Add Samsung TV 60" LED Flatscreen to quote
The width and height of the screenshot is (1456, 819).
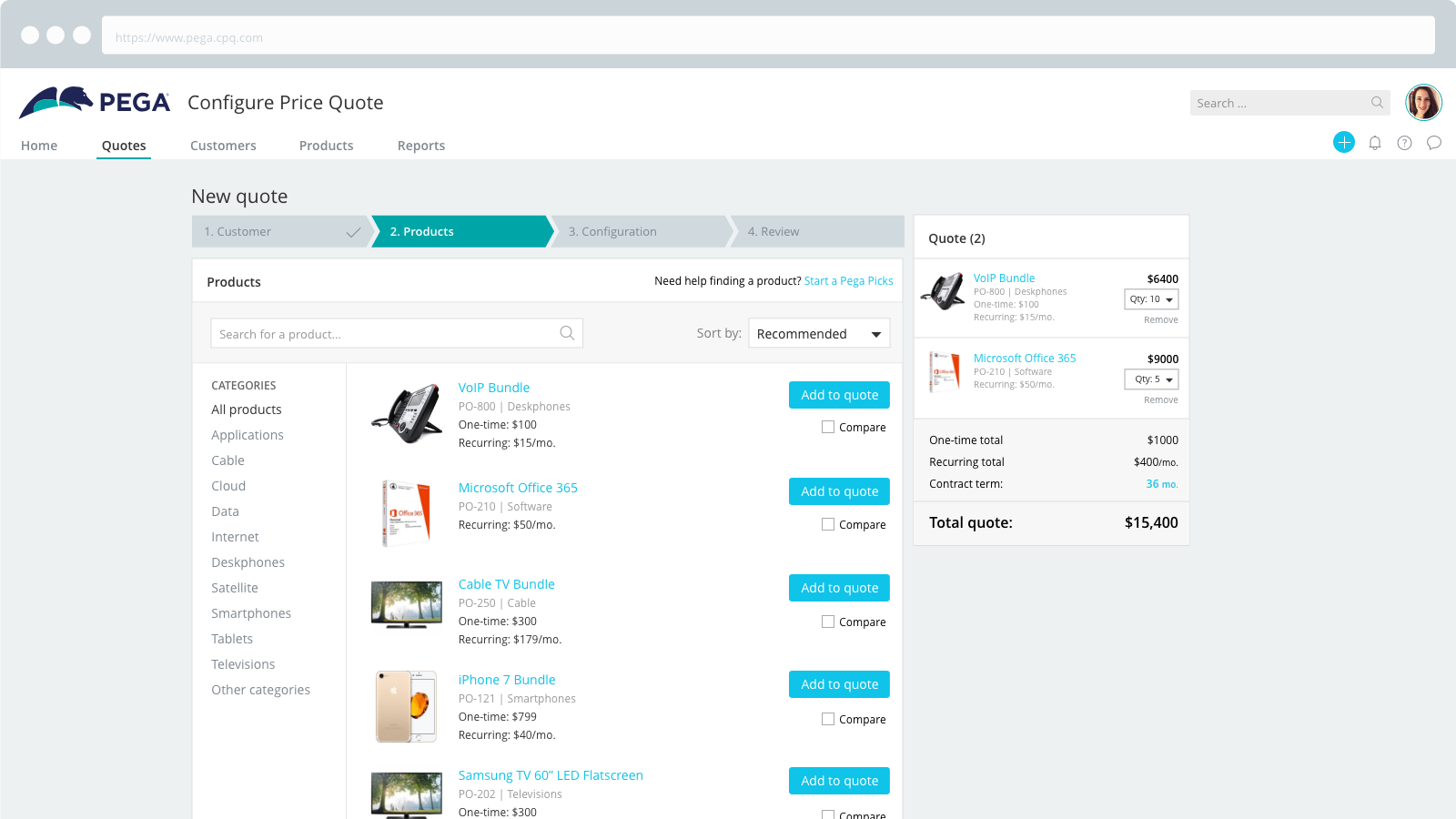839,781
